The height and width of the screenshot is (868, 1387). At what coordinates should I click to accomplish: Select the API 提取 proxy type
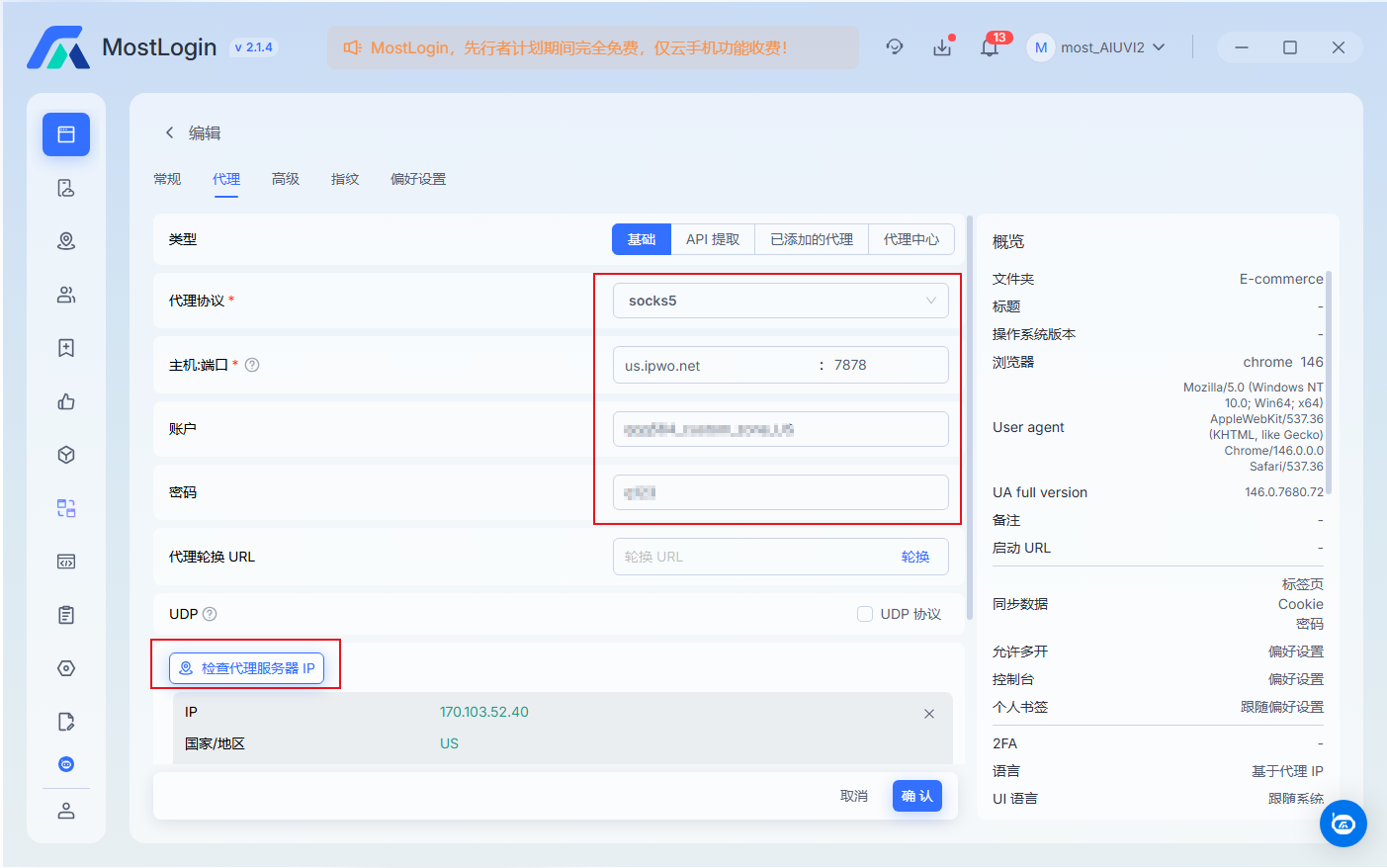pyautogui.click(x=713, y=239)
